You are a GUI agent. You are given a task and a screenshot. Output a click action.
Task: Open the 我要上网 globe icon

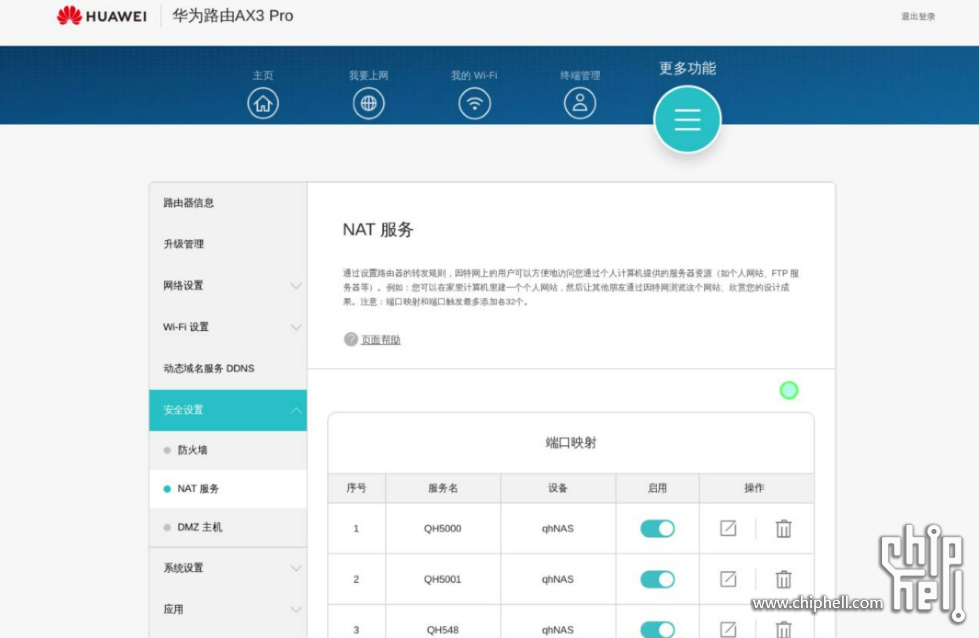click(368, 103)
